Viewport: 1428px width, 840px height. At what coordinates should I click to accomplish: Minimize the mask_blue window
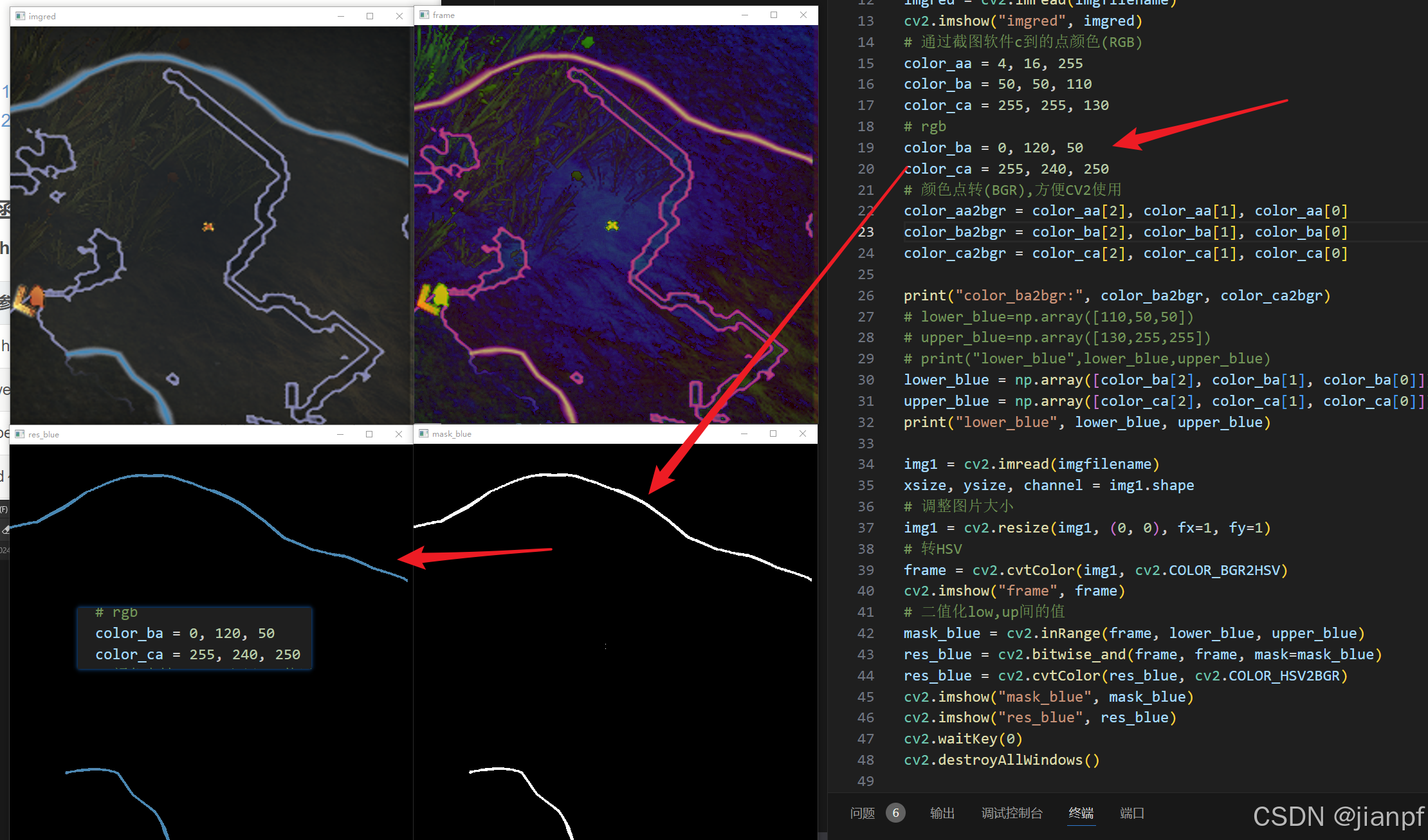coord(744,434)
